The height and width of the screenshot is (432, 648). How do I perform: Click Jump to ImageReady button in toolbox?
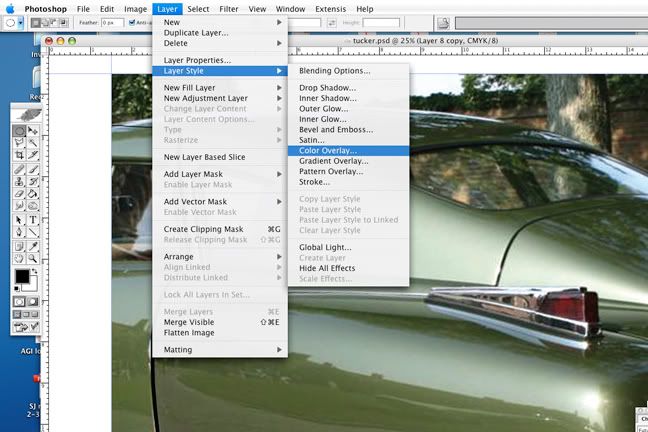click(x=26, y=327)
